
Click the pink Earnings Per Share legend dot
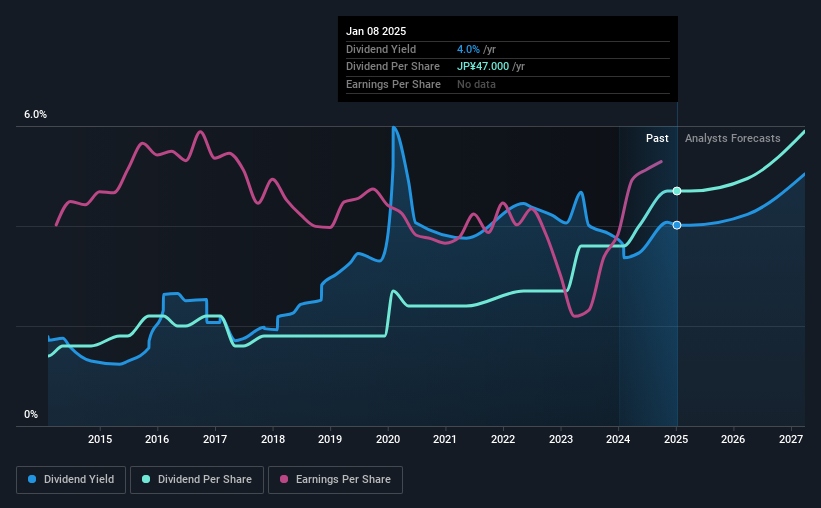(284, 479)
